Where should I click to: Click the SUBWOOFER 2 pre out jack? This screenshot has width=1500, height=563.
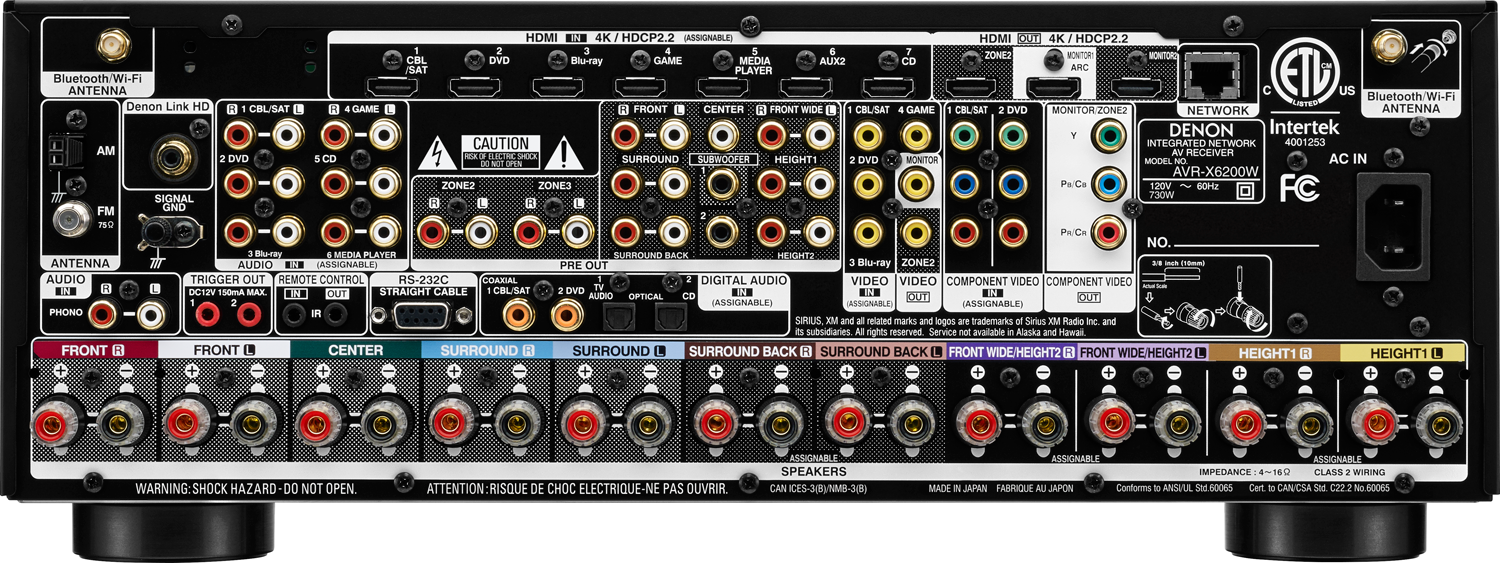coord(721,233)
